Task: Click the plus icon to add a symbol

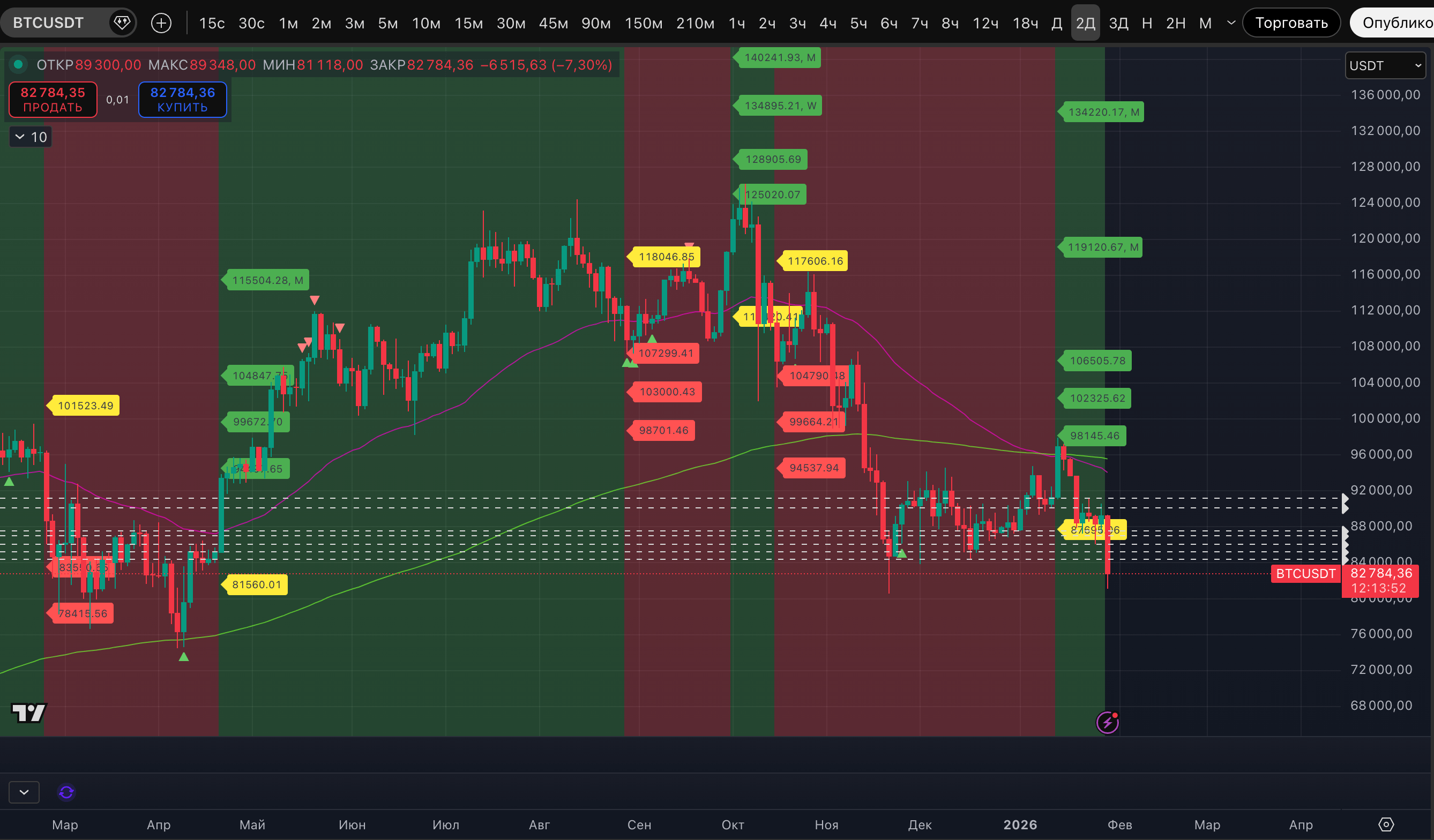Action: (x=161, y=22)
